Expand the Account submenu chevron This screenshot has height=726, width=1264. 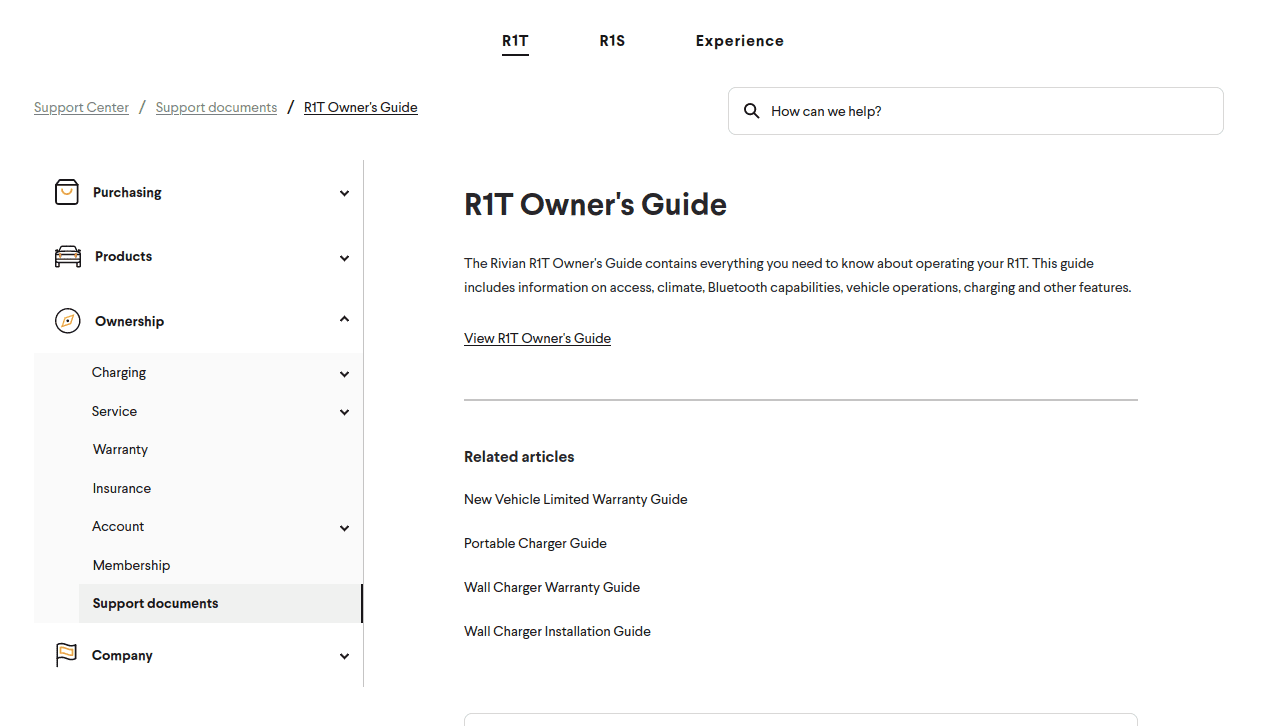(x=344, y=528)
